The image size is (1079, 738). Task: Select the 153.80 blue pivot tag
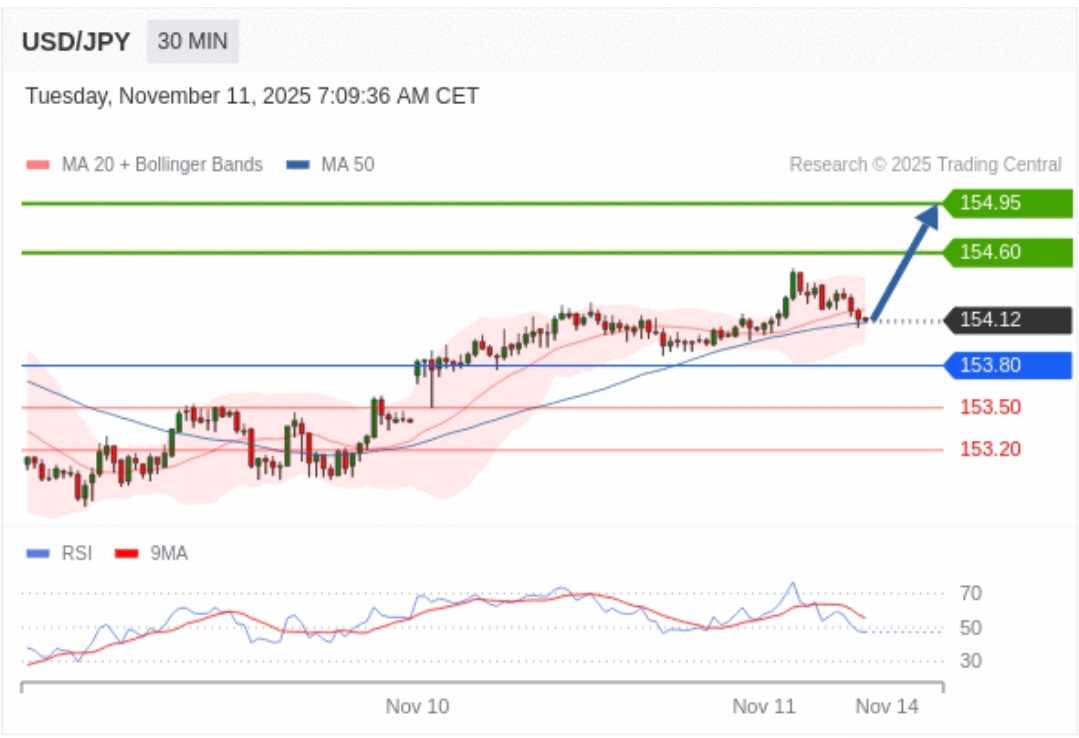(1008, 365)
